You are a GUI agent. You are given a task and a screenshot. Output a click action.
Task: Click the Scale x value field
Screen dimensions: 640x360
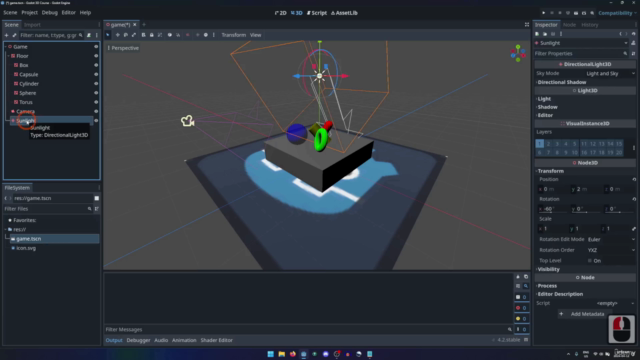(x=553, y=229)
